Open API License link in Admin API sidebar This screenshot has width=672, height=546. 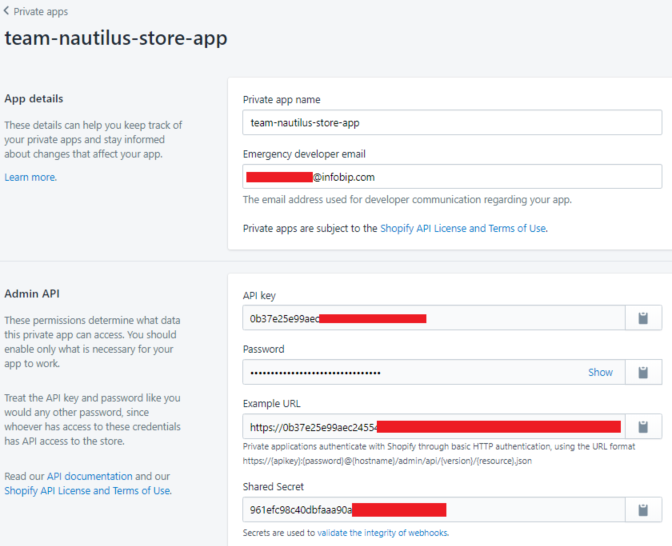point(87,491)
